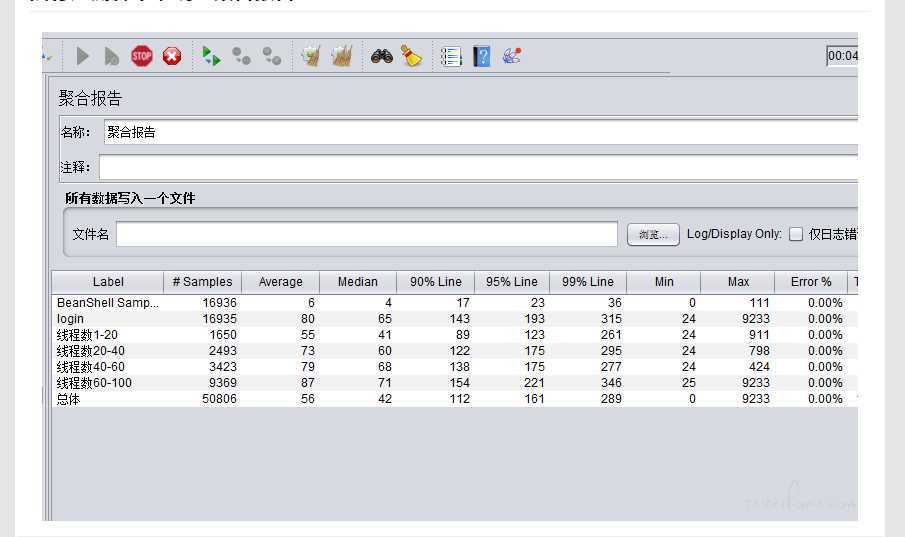Image resolution: width=905 pixels, height=537 pixels.
Task: Click Remote Stop All icon
Action: (241, 56)
